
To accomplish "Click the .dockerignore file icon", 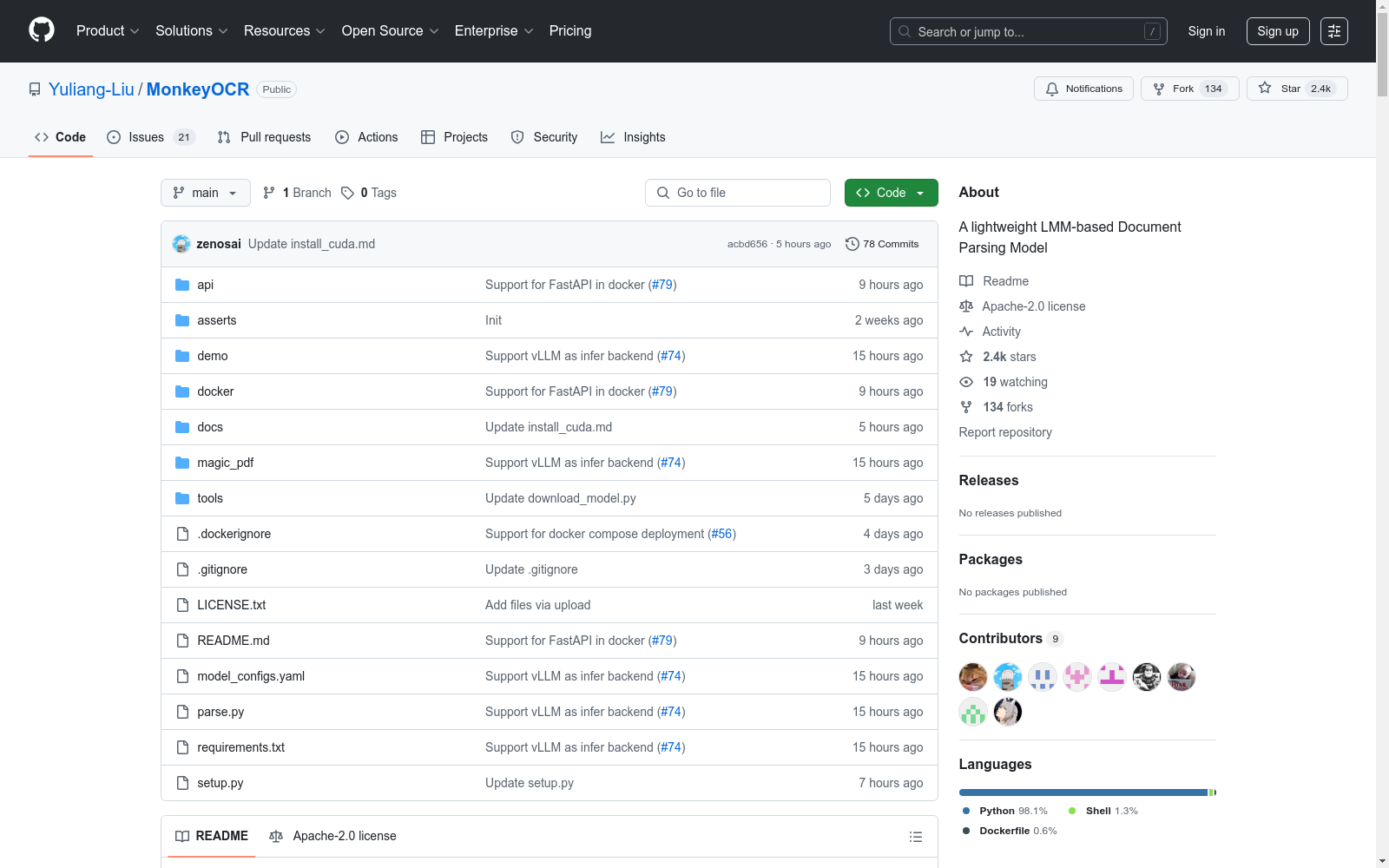I will pos(182,534).
